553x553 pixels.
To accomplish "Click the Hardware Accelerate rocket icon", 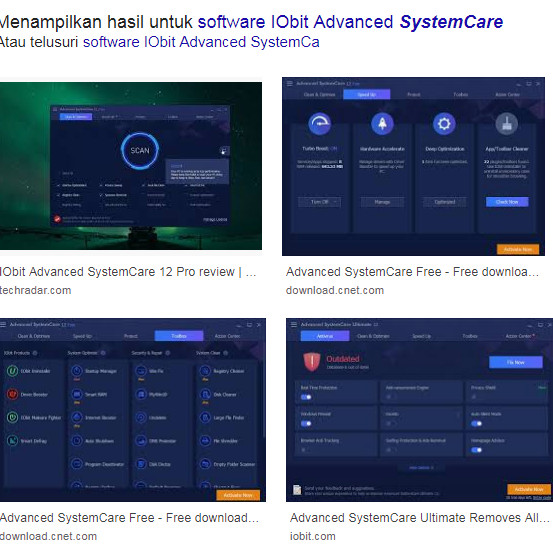I will click(x=382, y=124).
